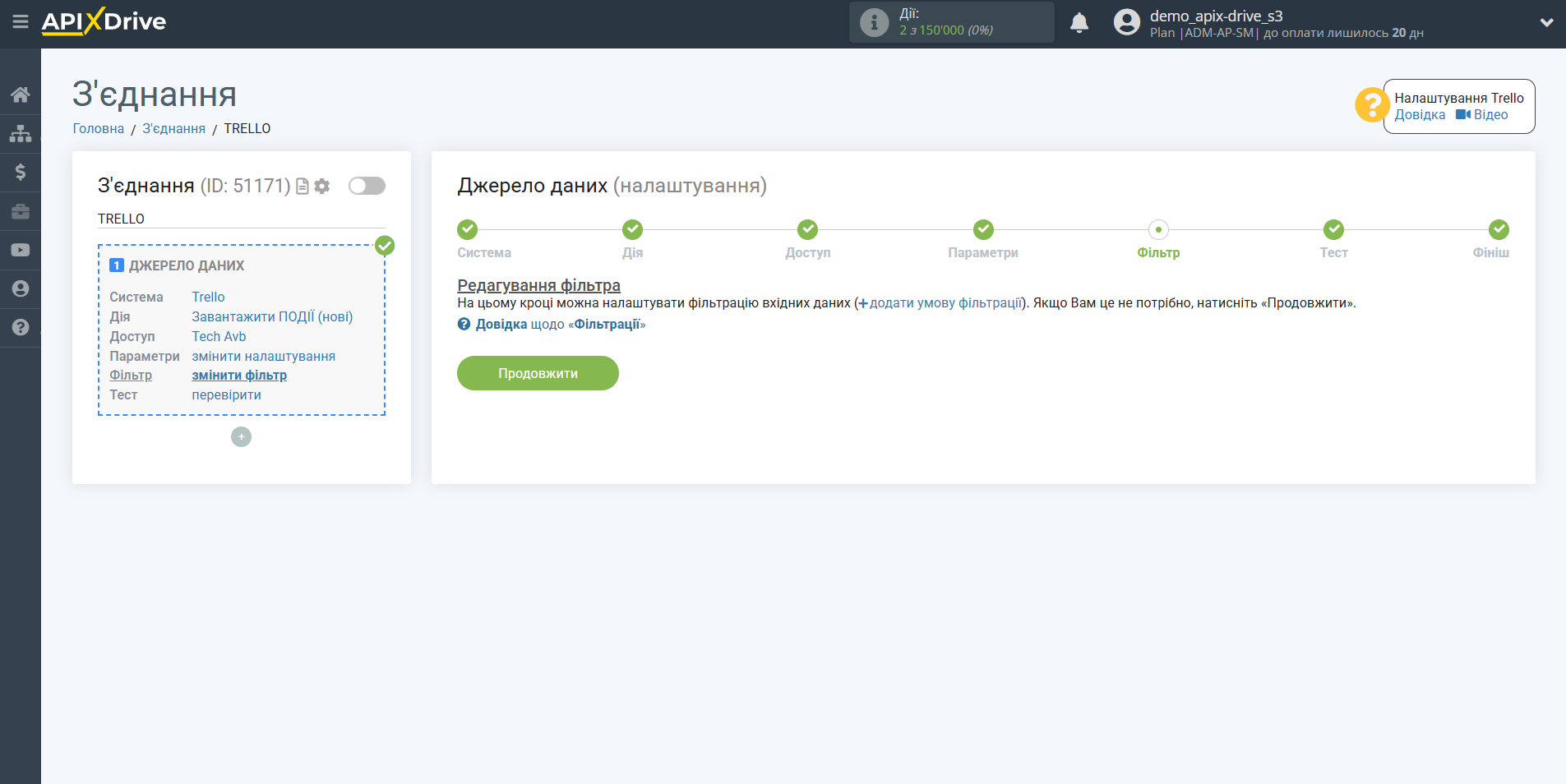Click the green checkmark on data source block
Screen dimensions: 1566x784
coord(385,246)
